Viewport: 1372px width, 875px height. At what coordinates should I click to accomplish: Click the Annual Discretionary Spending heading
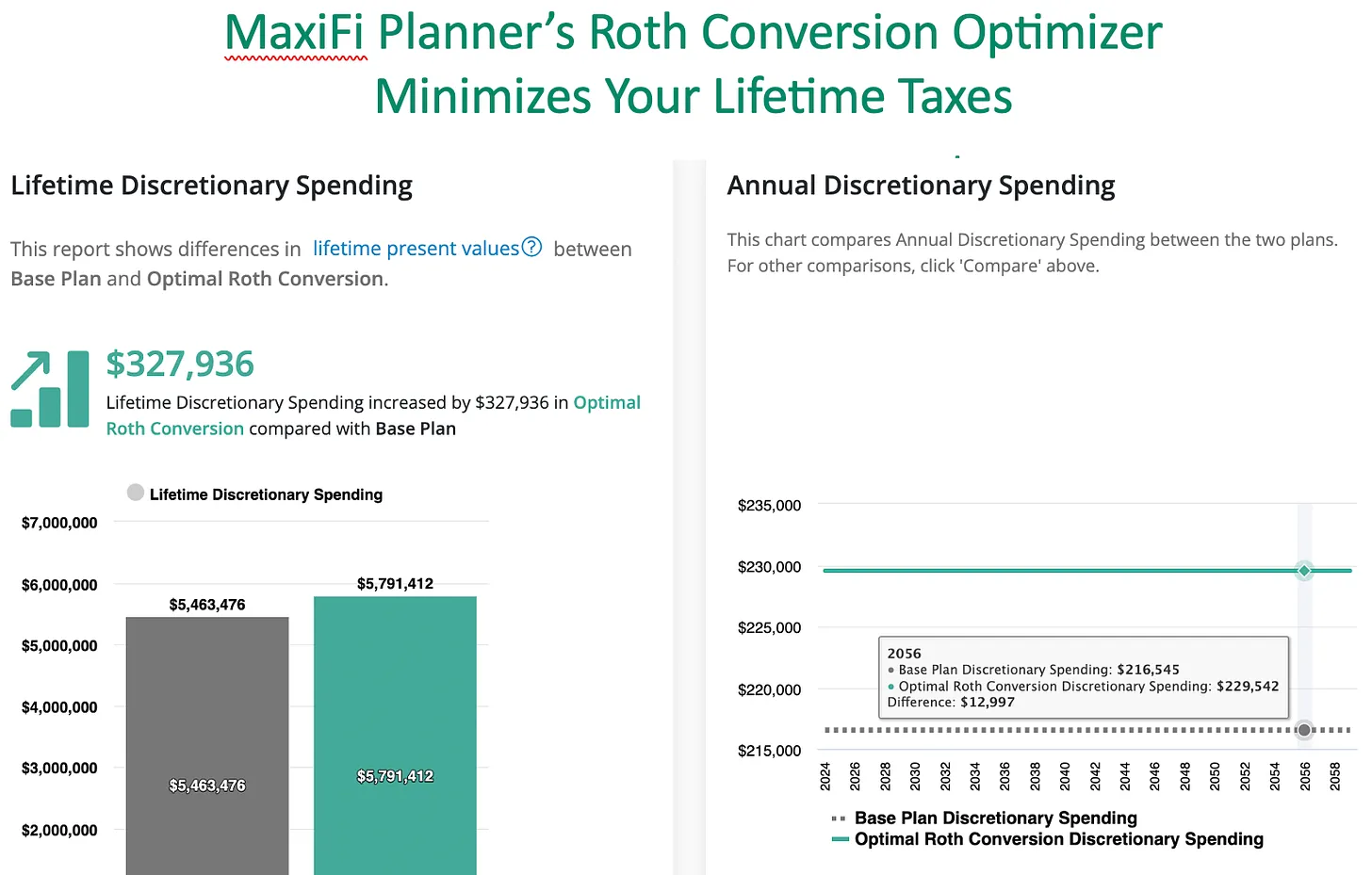pyautogui.click(x=921, y=186)
